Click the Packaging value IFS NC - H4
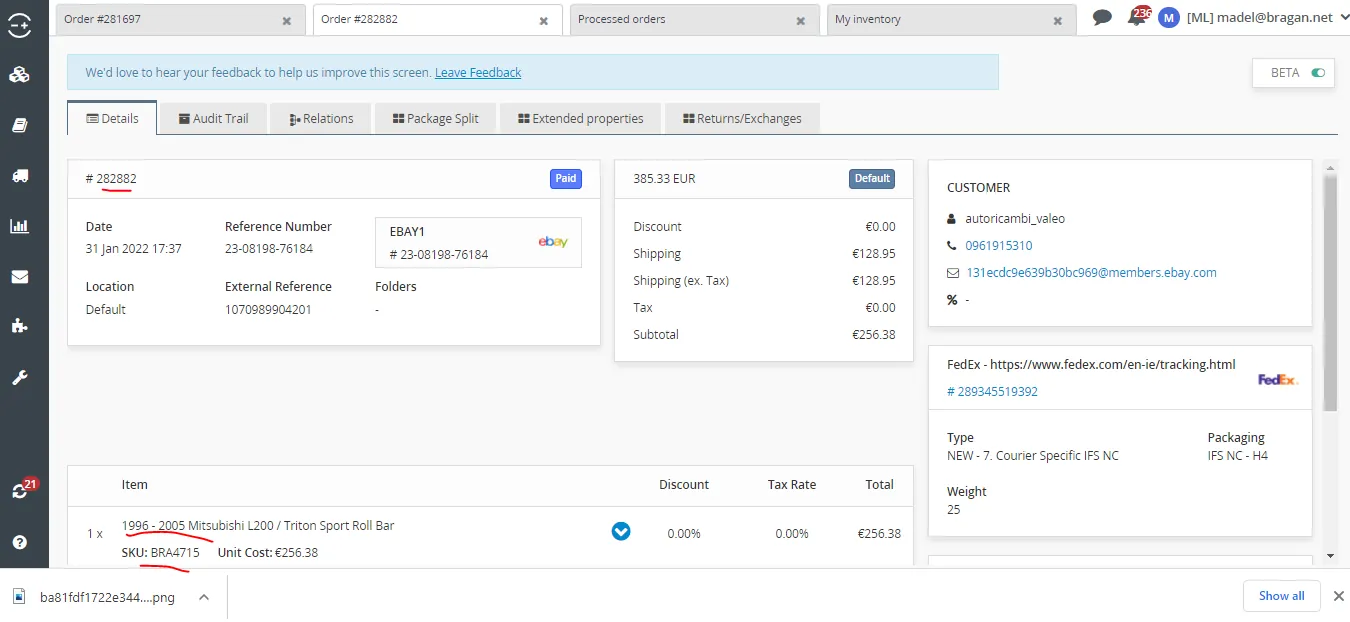Screen dimensions: 1350x622 (1238, 455)
